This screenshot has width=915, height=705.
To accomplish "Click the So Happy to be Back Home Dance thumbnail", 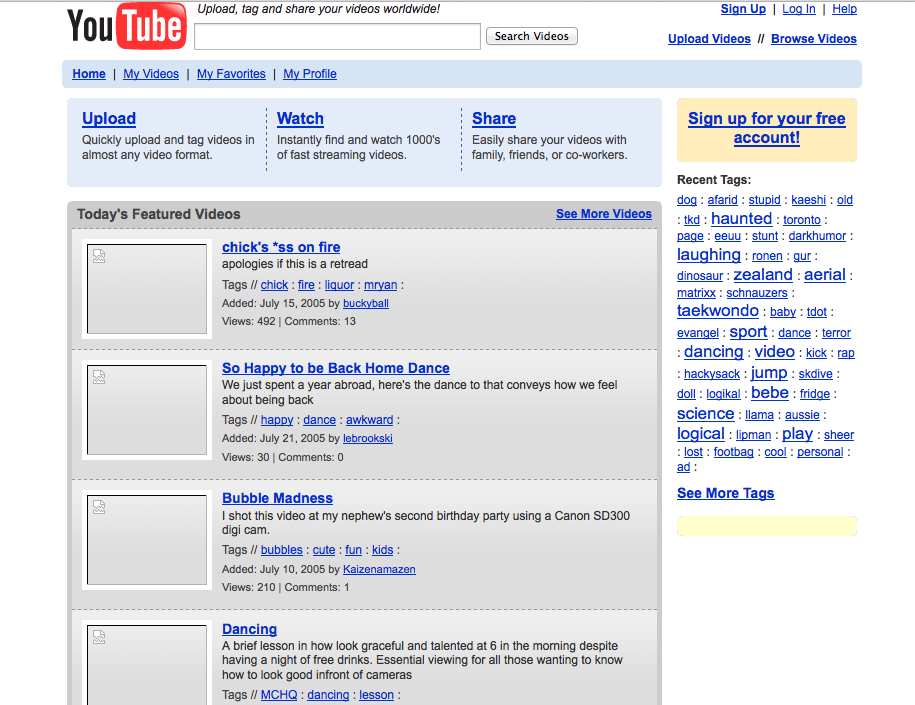I will tap(146, 410).
